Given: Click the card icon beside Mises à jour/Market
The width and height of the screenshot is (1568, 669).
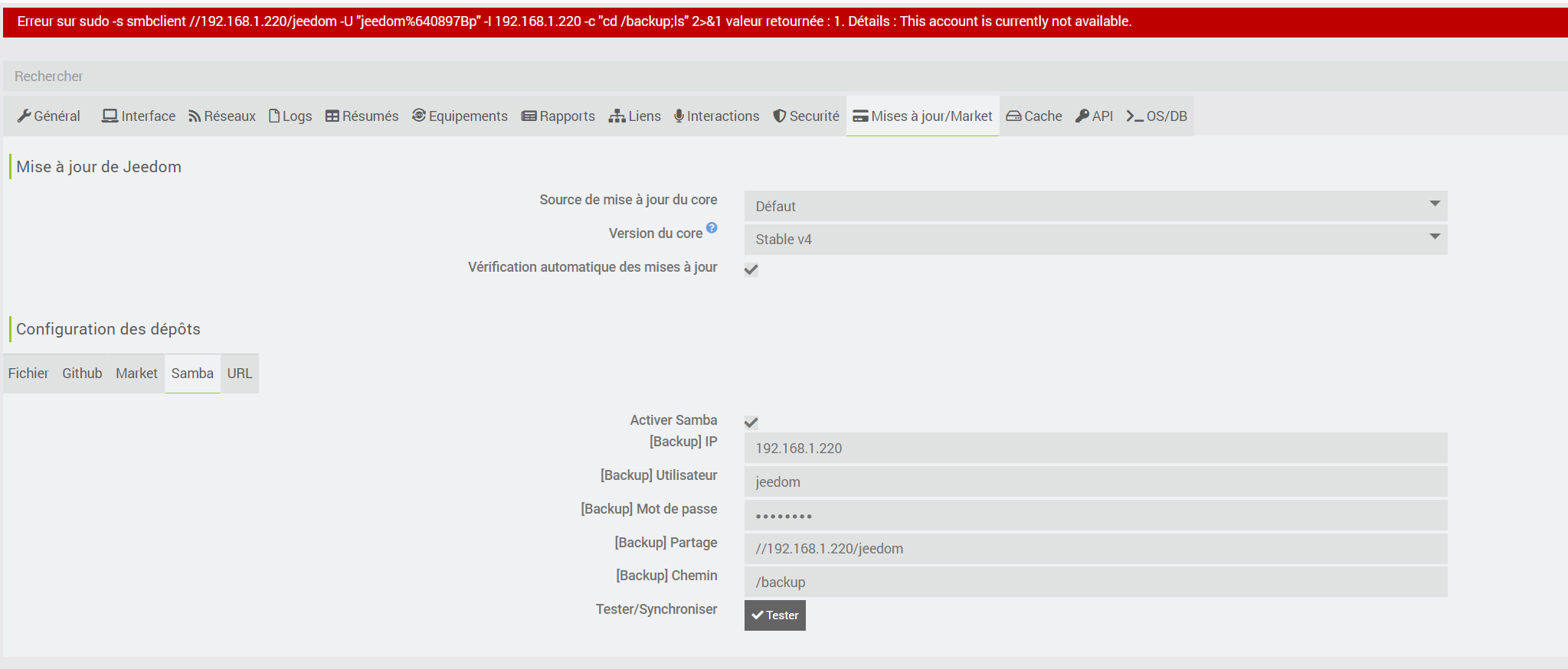Looking at the screenshot, I should coord(860,116).
